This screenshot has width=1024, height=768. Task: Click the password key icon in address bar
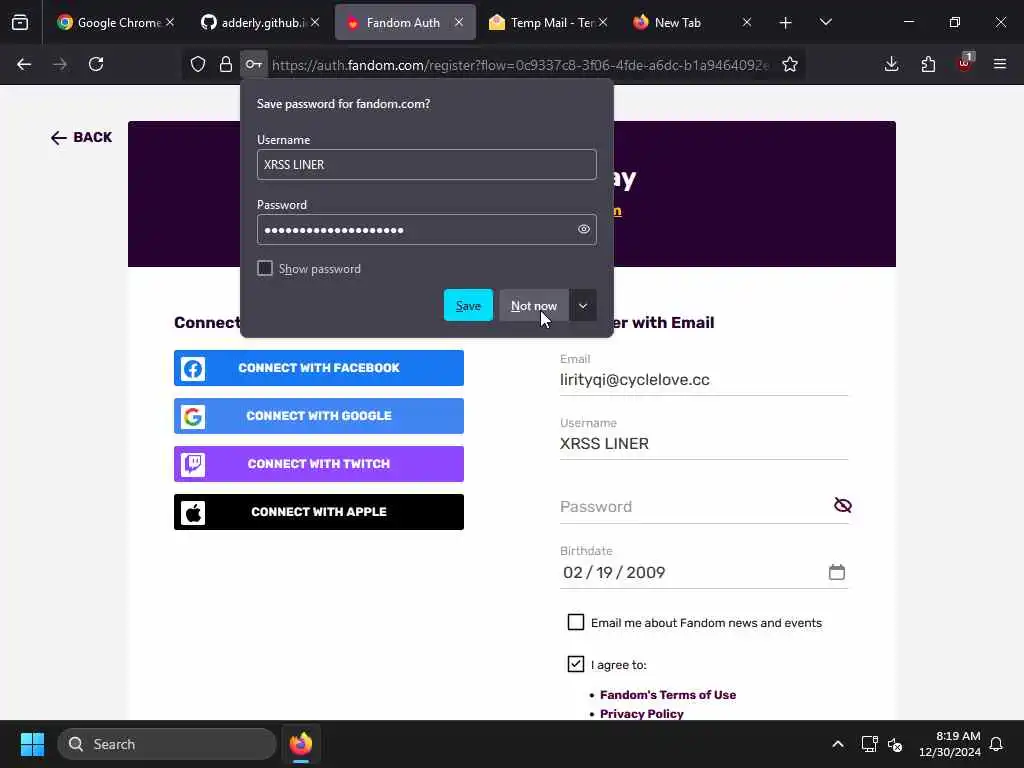point(254,64)
